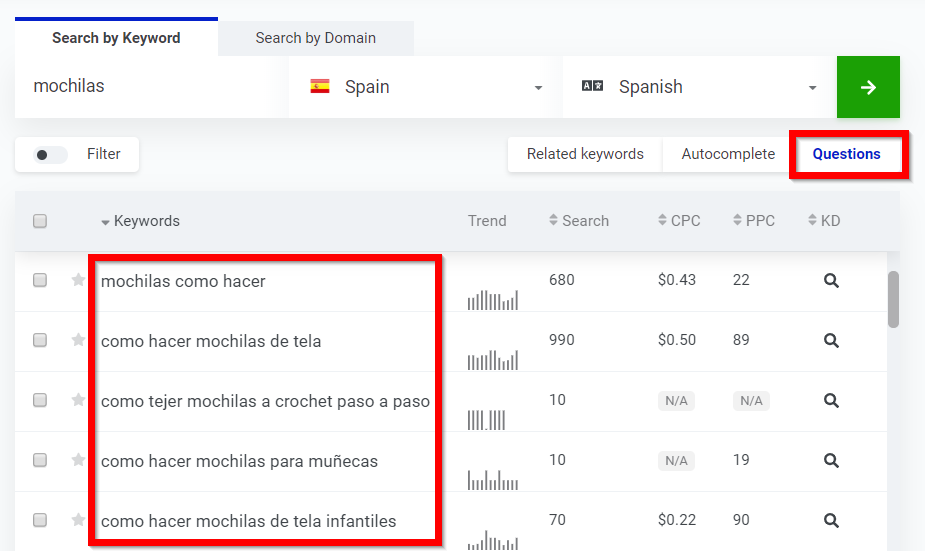Select checkbox for 'como hacer mochilas de tela'
This screenshot has width=925, height=551.
coord(40,341)
